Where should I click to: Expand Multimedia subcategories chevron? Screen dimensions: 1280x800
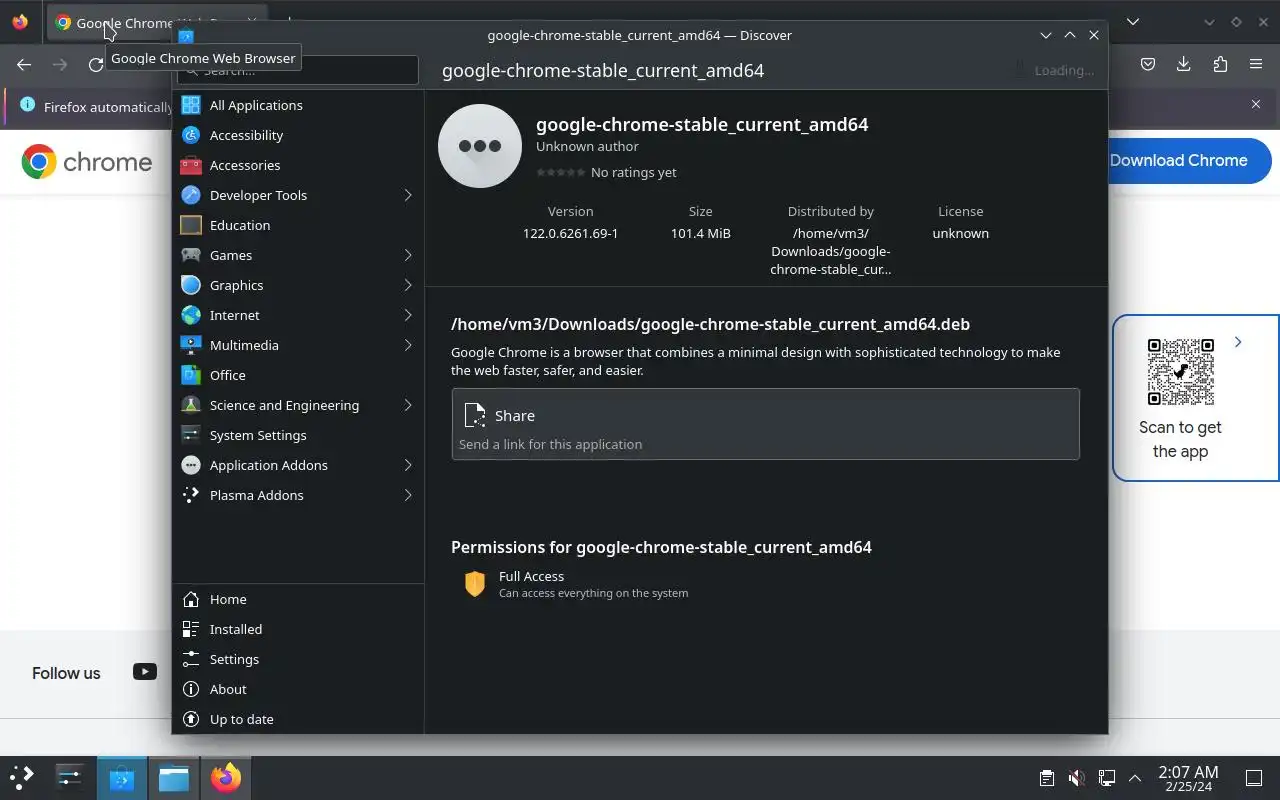coord(408,345)
